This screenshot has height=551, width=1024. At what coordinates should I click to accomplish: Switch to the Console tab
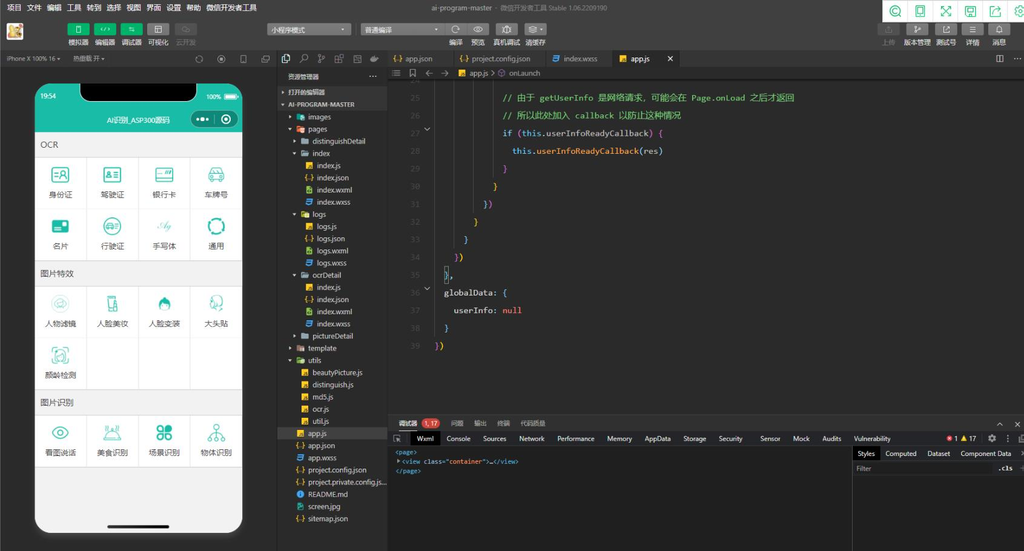pos(458,439)
